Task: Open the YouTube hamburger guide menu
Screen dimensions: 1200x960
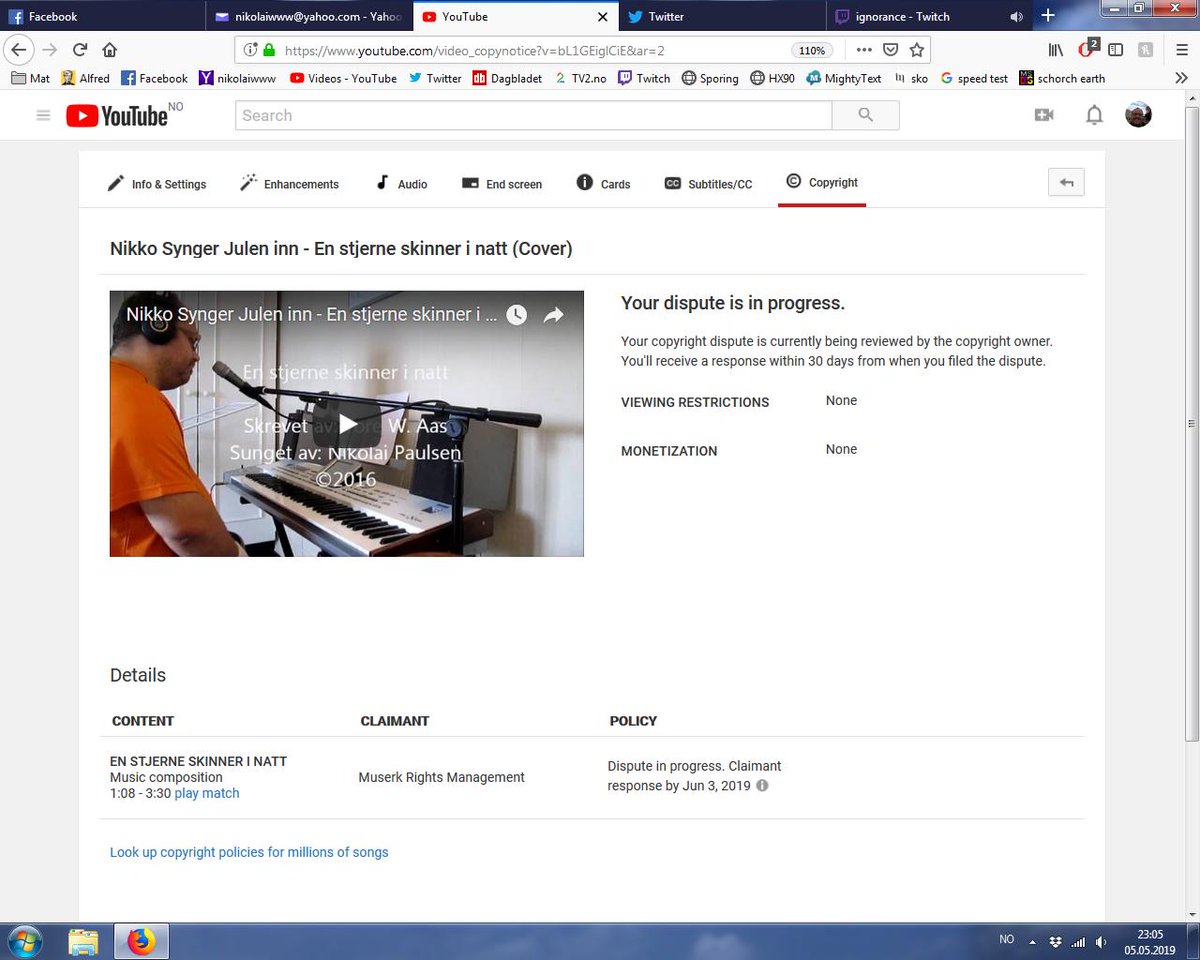Action: [x=43, y=115]
